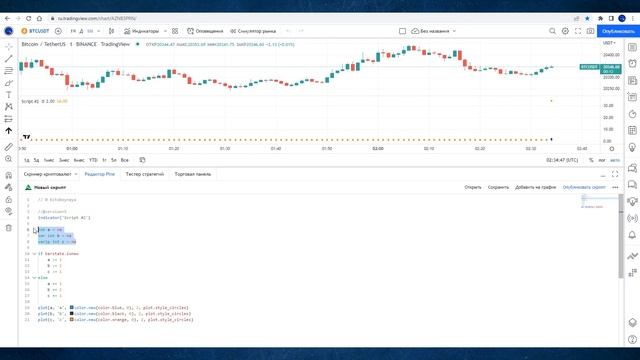
Task: Start the market replay Симулятор рынка
Action: coord(253,31)
